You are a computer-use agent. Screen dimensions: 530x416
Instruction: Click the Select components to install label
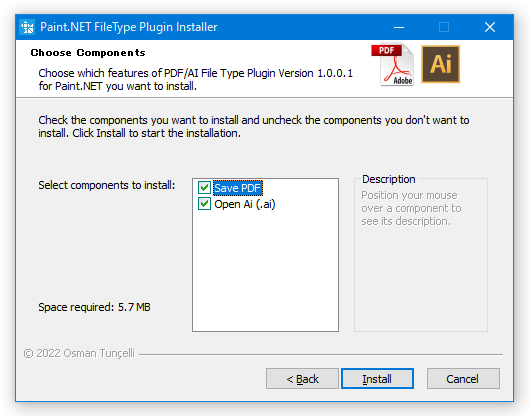coord(107,185)
